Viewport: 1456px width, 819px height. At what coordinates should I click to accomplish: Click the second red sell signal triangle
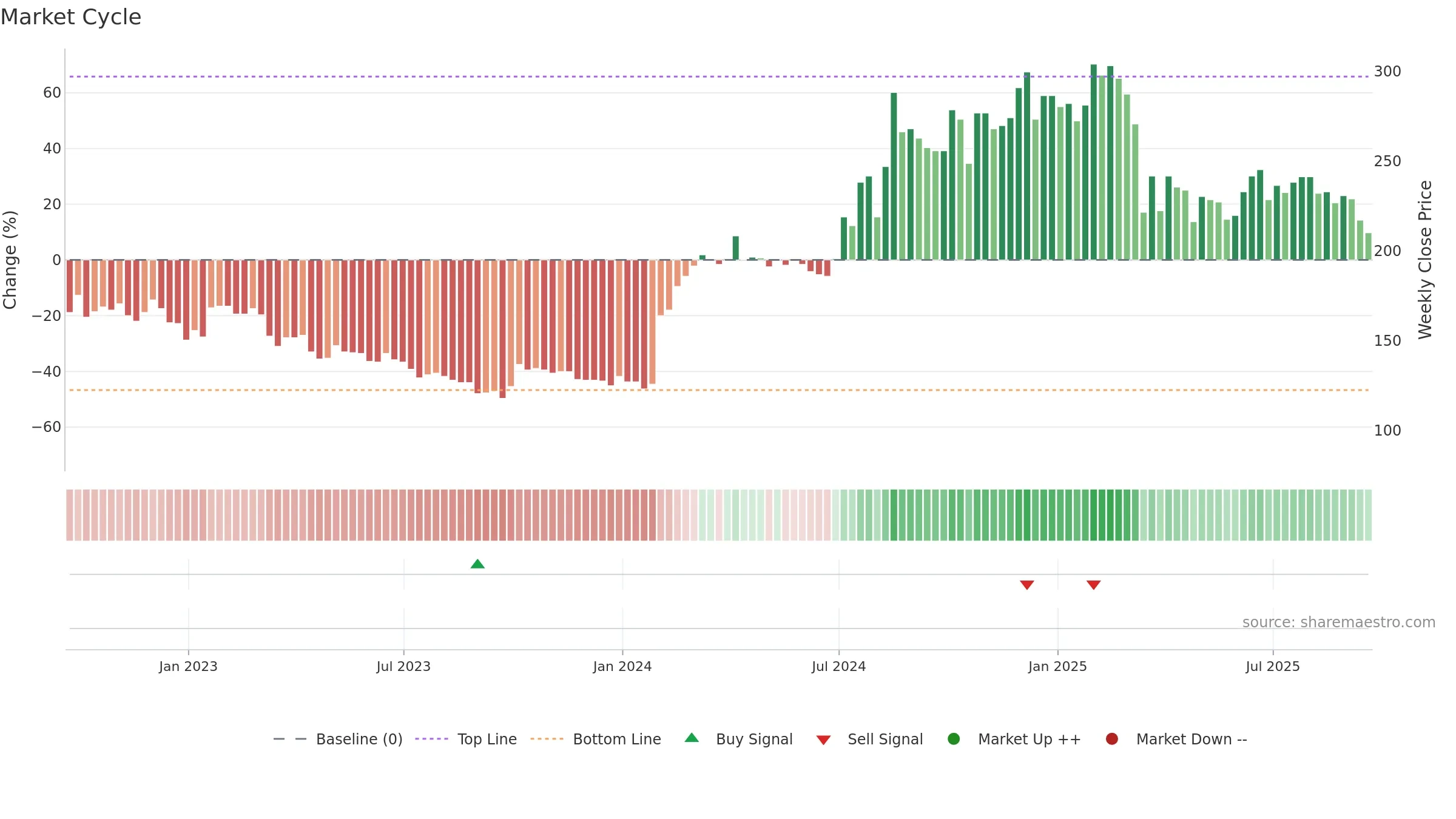[x=1094, y=585]
